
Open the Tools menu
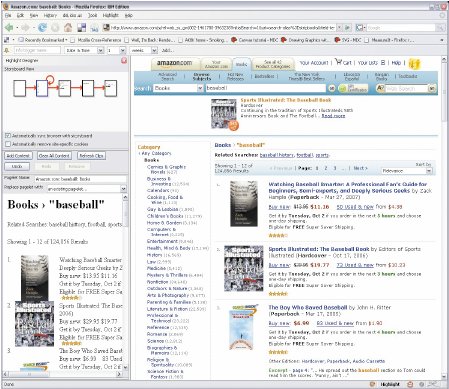tap(92, 15)
